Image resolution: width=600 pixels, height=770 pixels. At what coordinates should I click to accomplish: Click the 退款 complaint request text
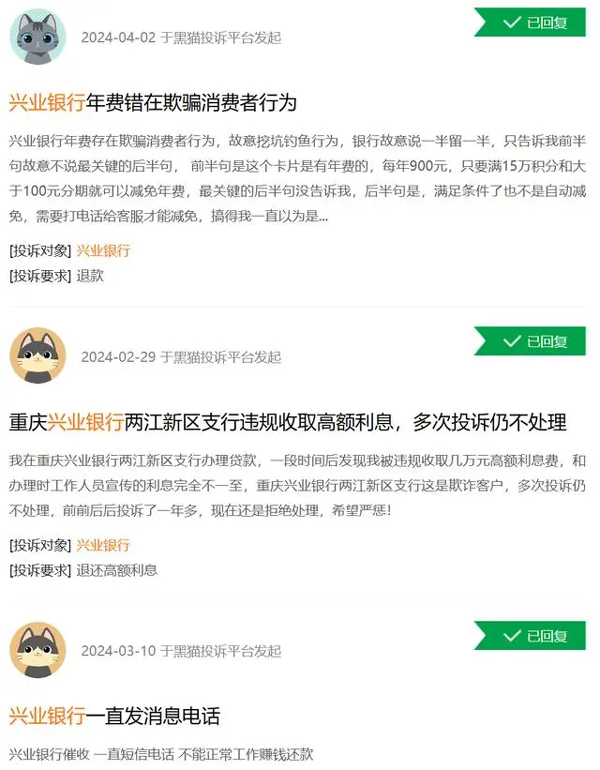[x=90, y=275]
